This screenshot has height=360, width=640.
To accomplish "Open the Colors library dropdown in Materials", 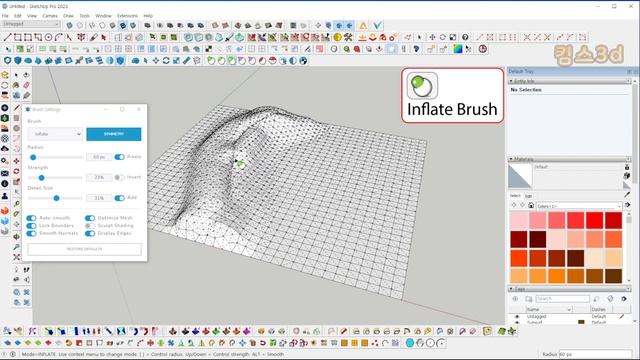I will [579, 206].
